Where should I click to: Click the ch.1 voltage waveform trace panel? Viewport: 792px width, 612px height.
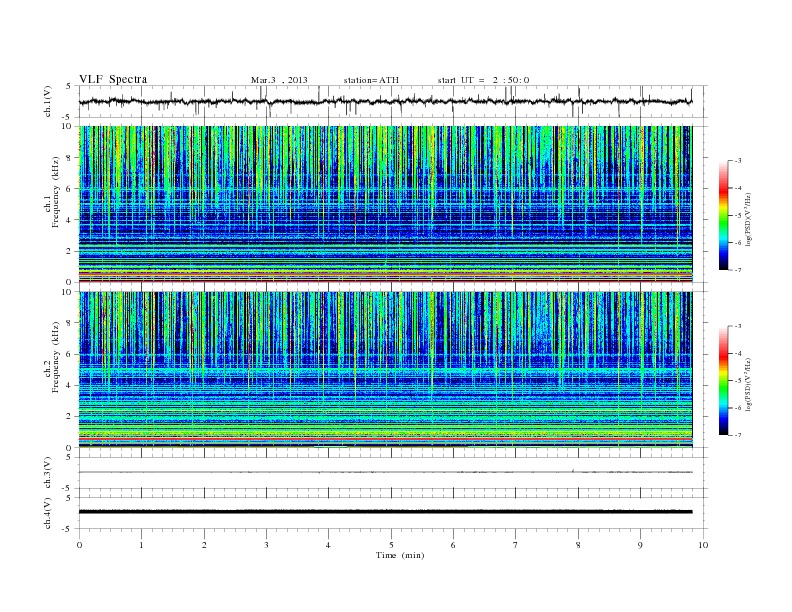tap(393, 101)
